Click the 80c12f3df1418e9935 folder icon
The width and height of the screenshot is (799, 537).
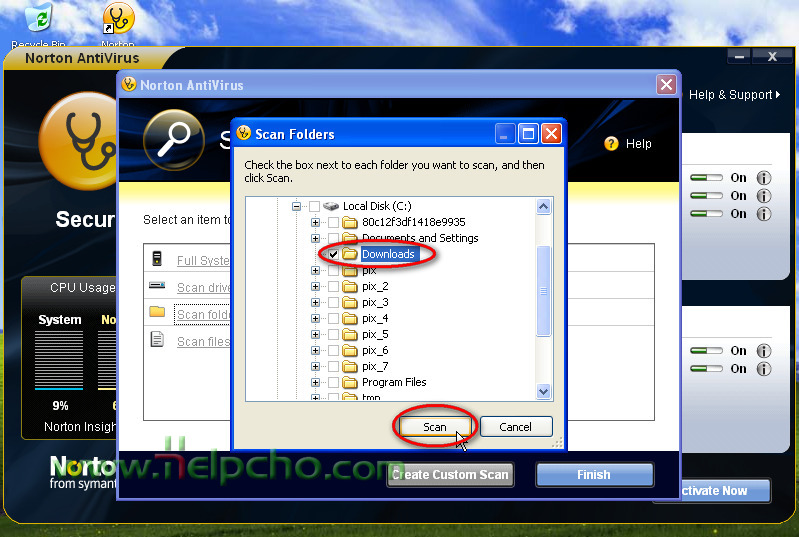tap(350, 222)
